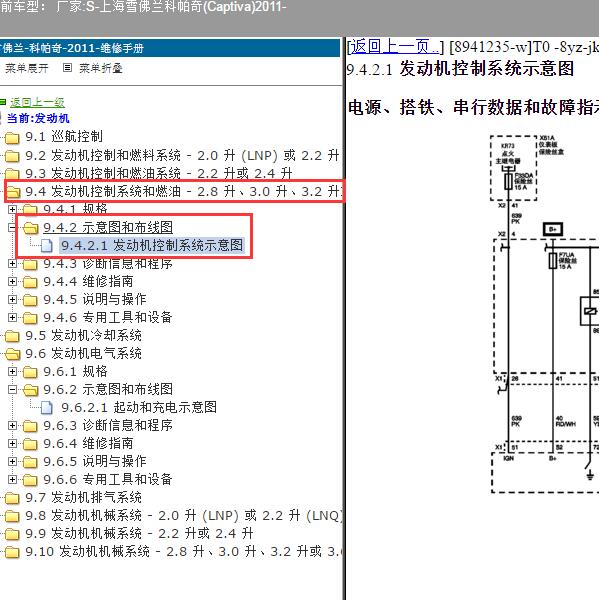Select 9.4.2.1 发动机控制系统示意图 text

[x=152, y=245]
